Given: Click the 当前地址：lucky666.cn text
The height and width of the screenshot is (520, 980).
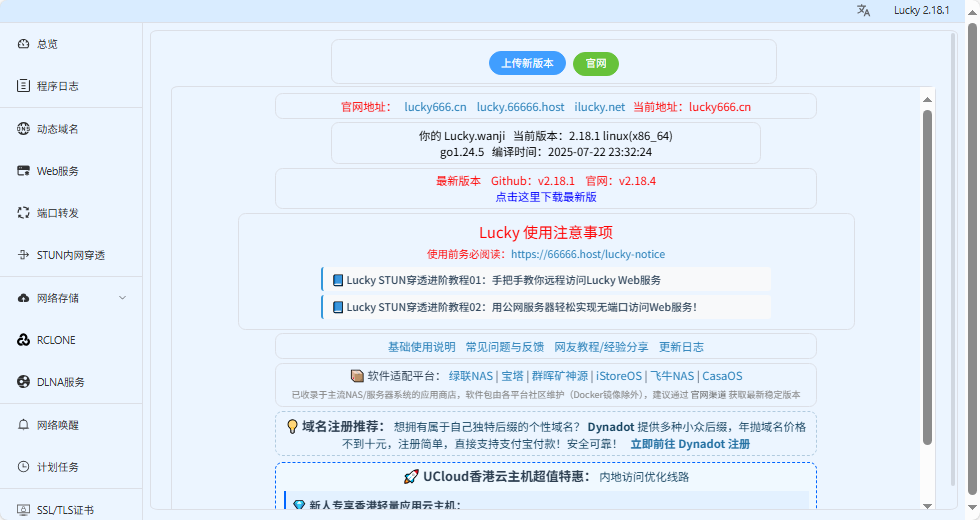Looking at the screenshot, I should [x=692, y=107].
